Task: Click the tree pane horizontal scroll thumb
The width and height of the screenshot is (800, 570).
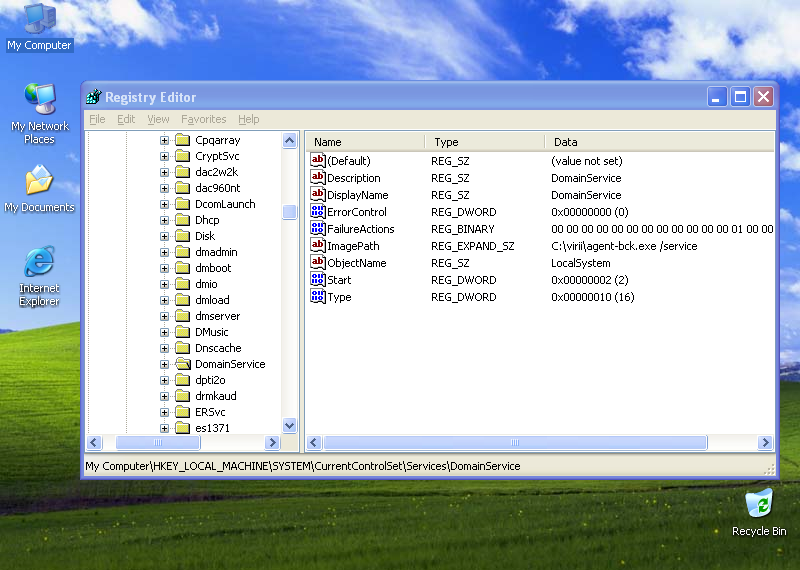Action: point(158,442)
